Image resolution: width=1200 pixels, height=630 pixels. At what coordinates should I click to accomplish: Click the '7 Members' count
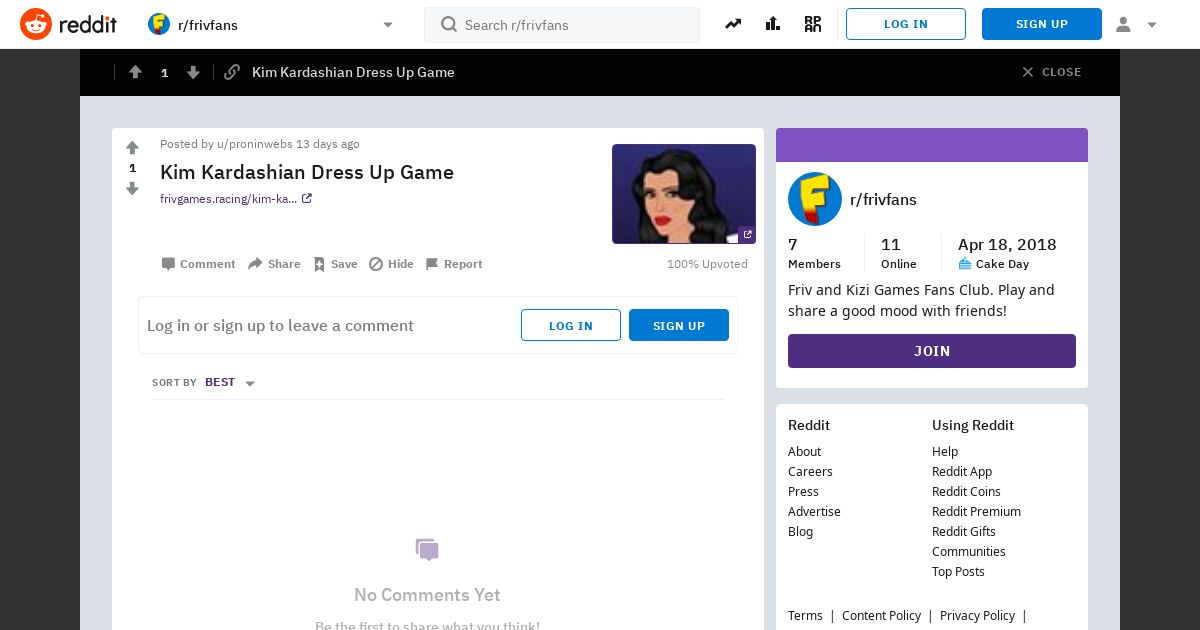click(x=814, y=253)
